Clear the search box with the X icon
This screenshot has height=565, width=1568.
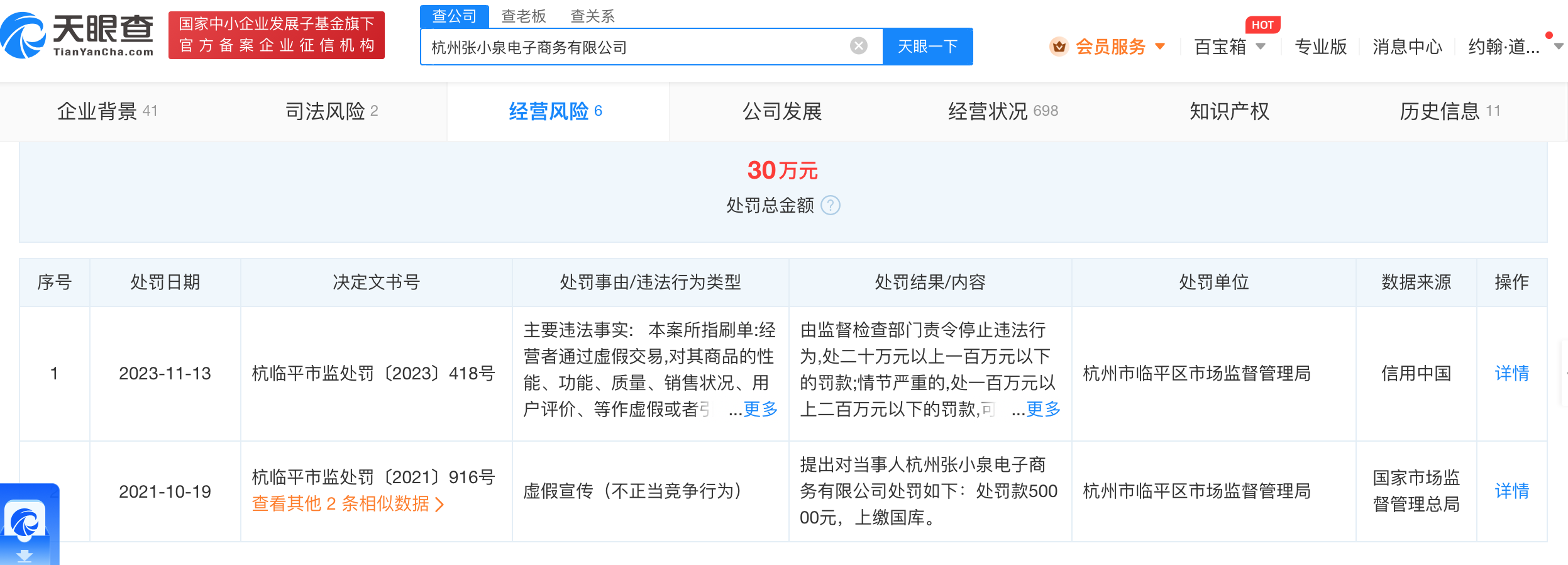(x=858, y=46)
